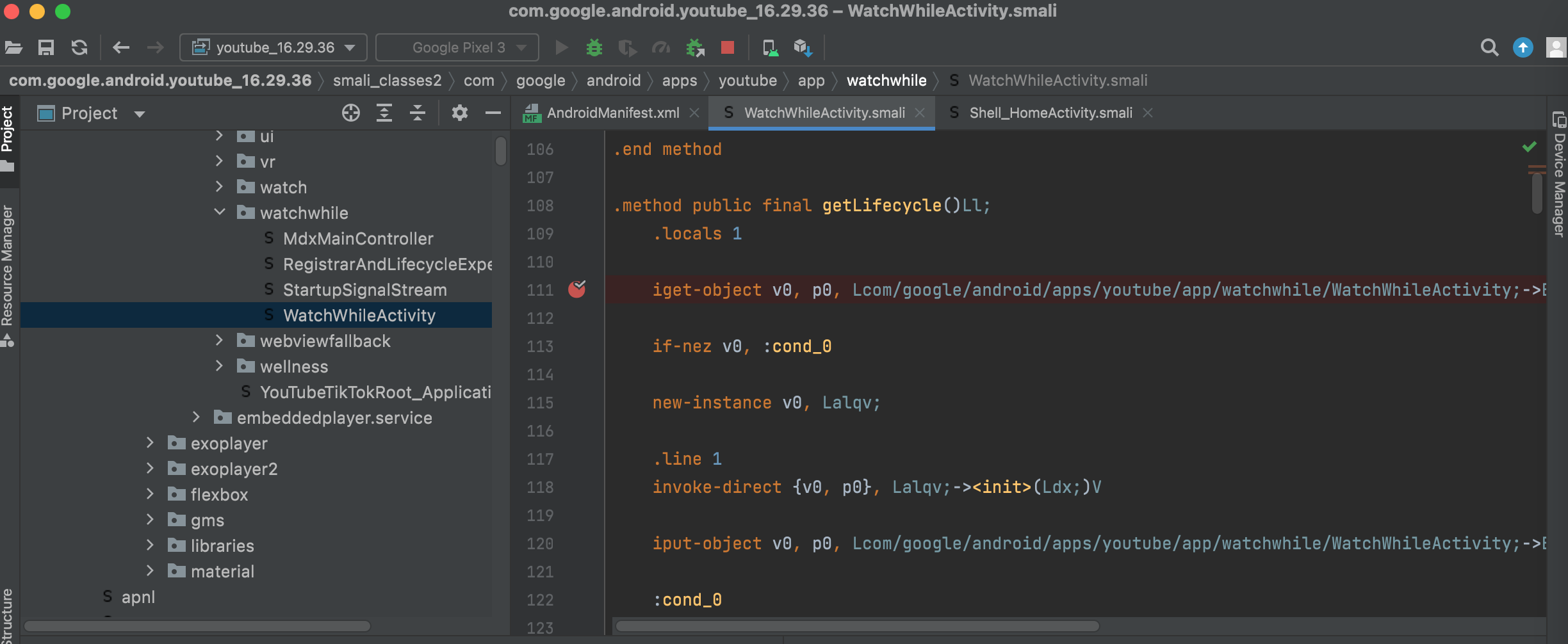Screen dimensions: 1568x644
Task: Click the smali_classes2 breadcrumb
Action: coord(387,81)
